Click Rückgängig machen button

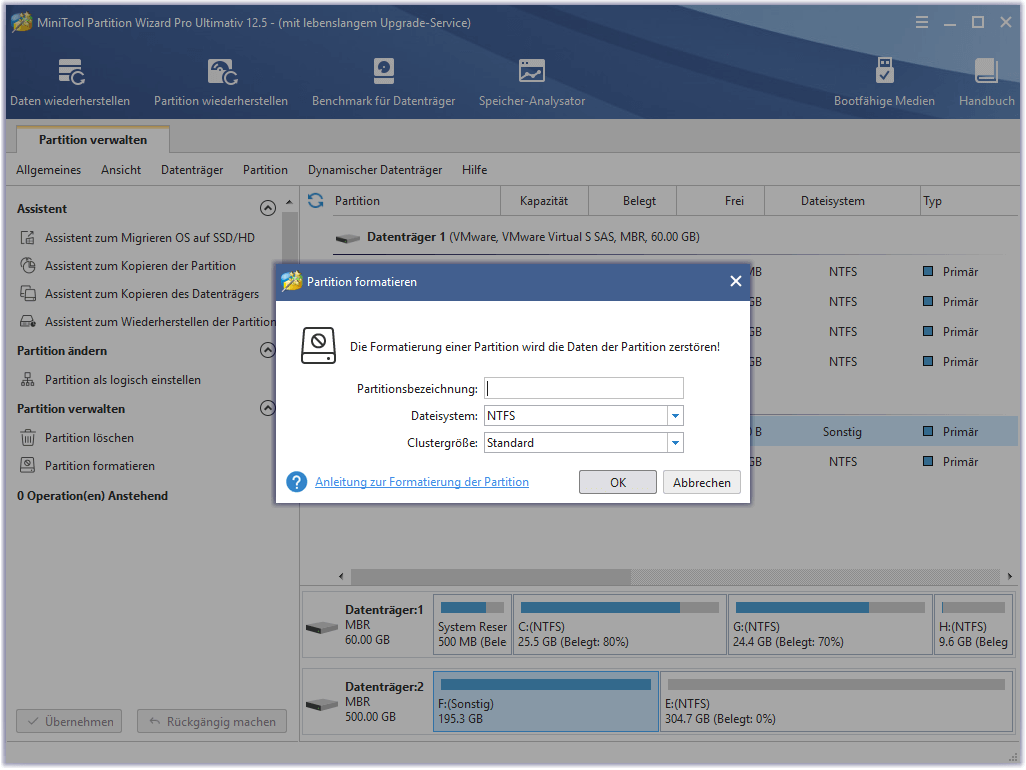click(x=212, y=722)
